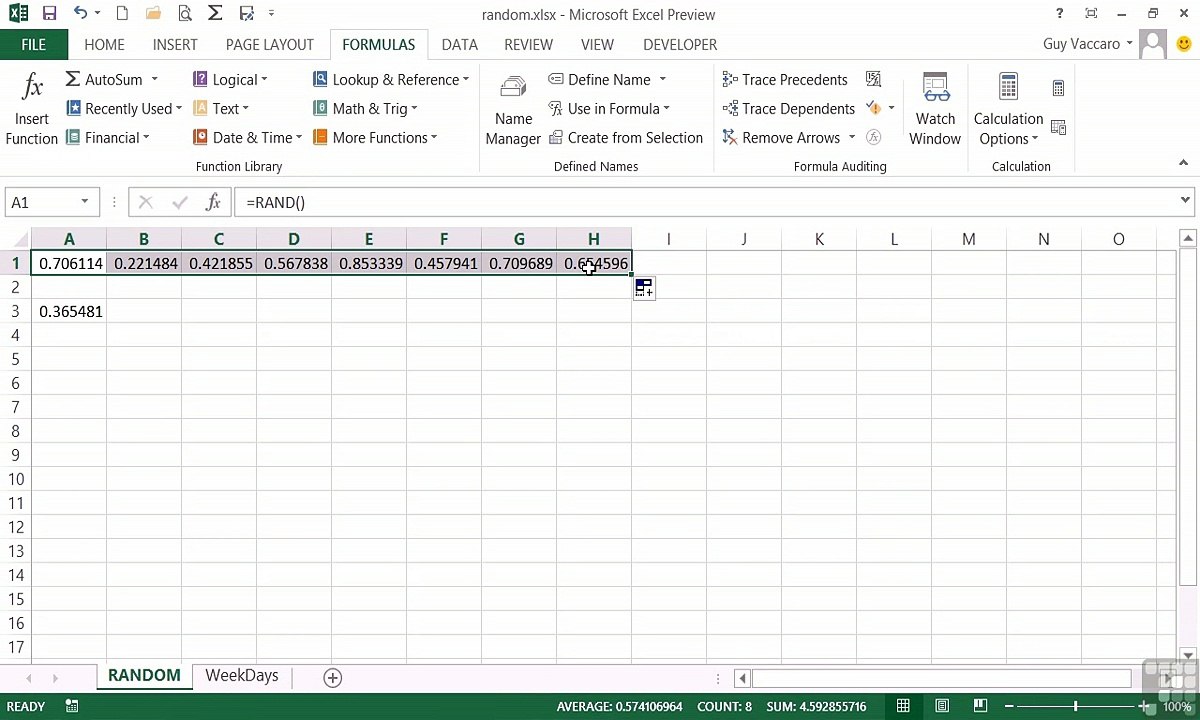Click the Error Checking icon
1200x720 pixels.
point(873,108)
